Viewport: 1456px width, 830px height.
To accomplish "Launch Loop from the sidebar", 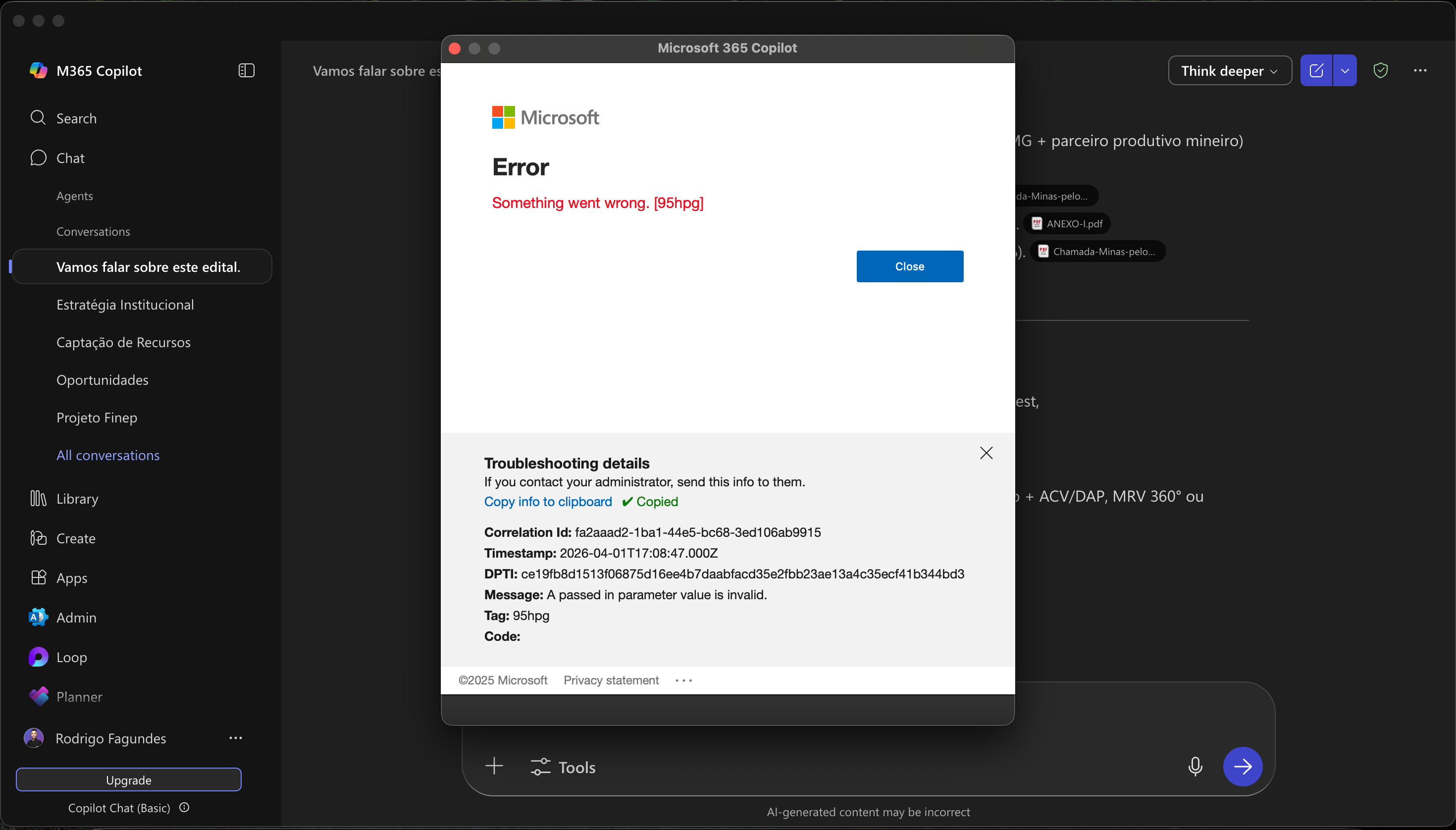I will tap(72, 657).
